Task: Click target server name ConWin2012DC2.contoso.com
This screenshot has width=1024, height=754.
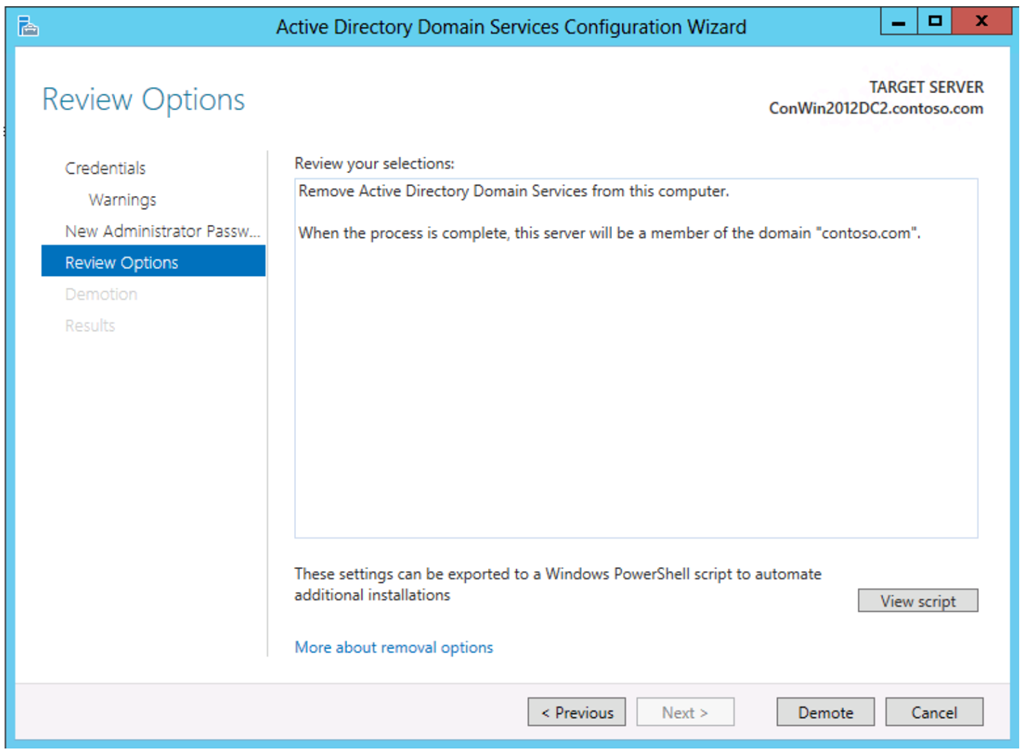Action: (876, 108)
